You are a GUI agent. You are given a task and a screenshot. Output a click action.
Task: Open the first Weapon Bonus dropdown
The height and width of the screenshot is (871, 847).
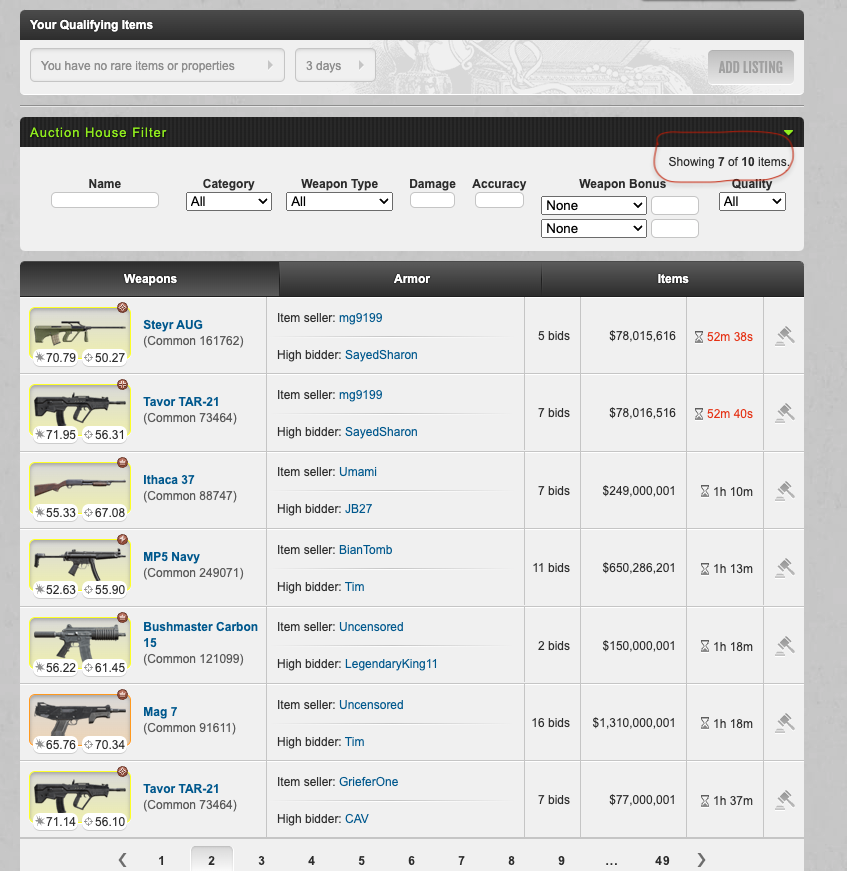(594, 205)
